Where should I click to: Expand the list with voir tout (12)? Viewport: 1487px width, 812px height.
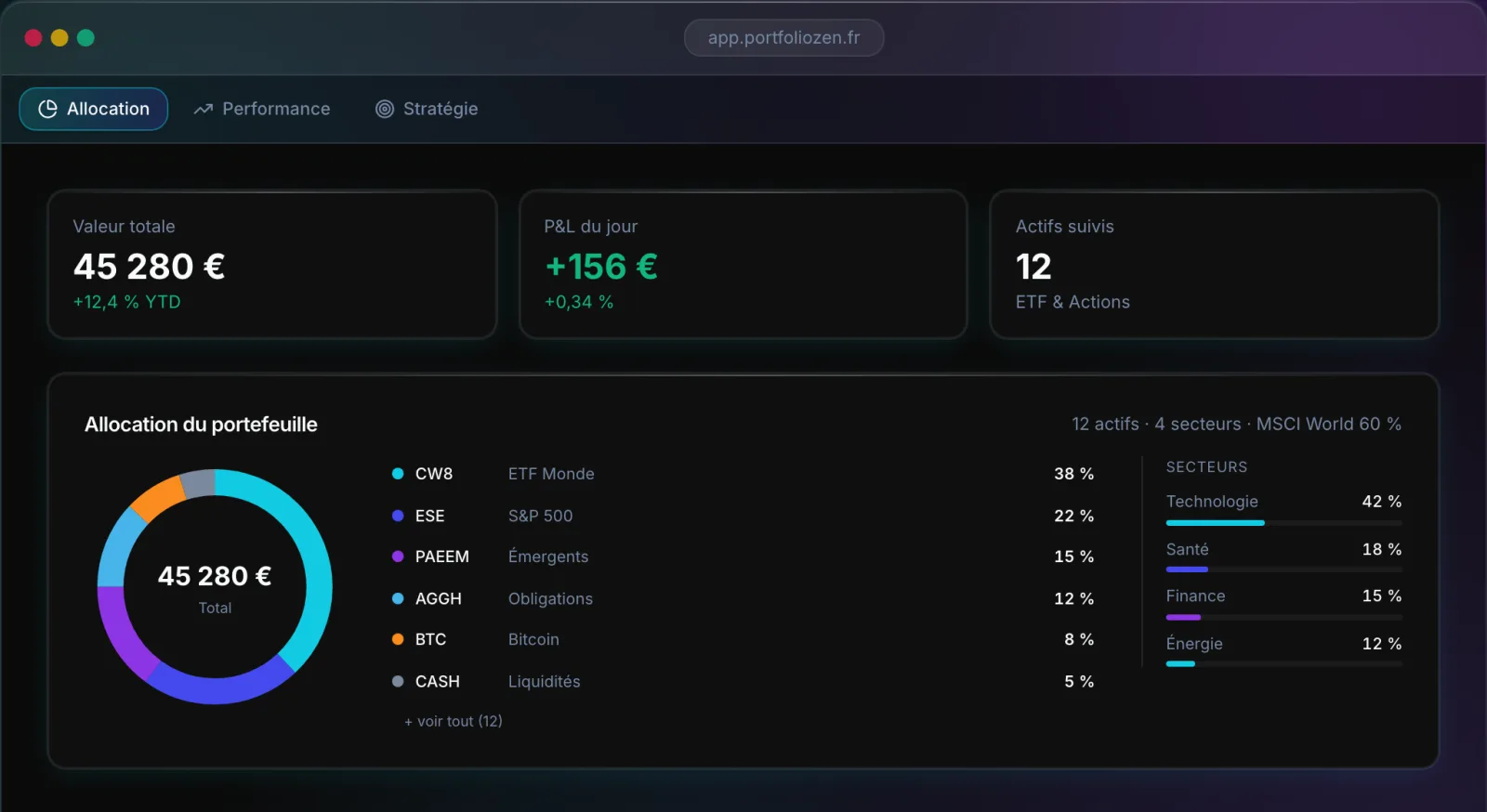(x=454, y=721)
